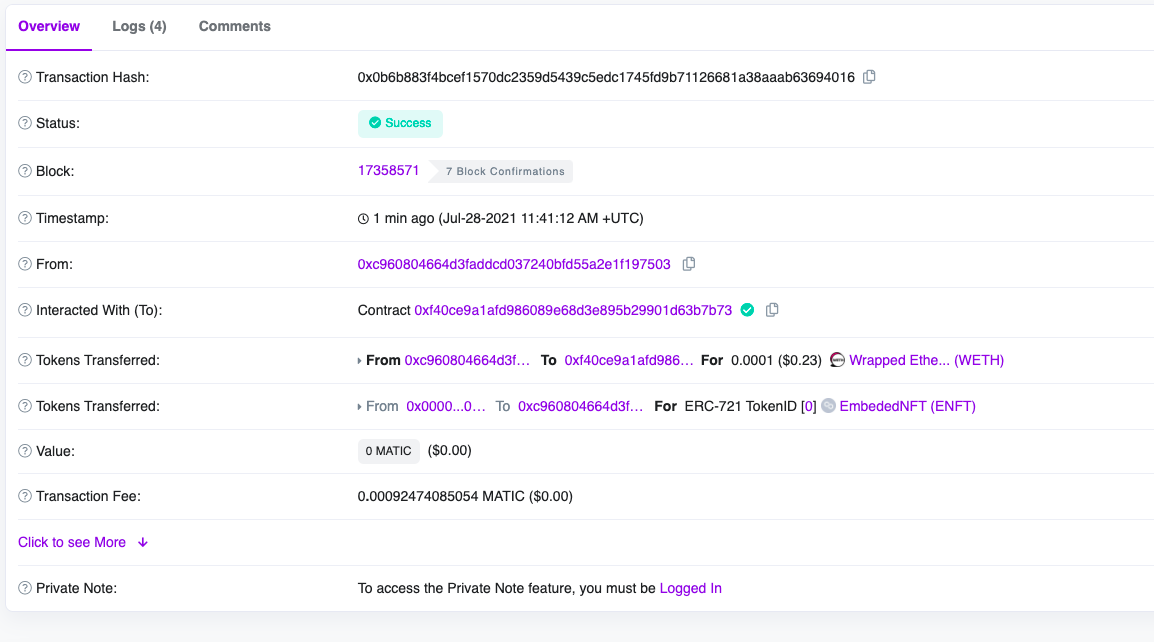
Task: Open recipient 0xf40ce9a1afd986… in WETH transfer
Action: click(629, 360)
